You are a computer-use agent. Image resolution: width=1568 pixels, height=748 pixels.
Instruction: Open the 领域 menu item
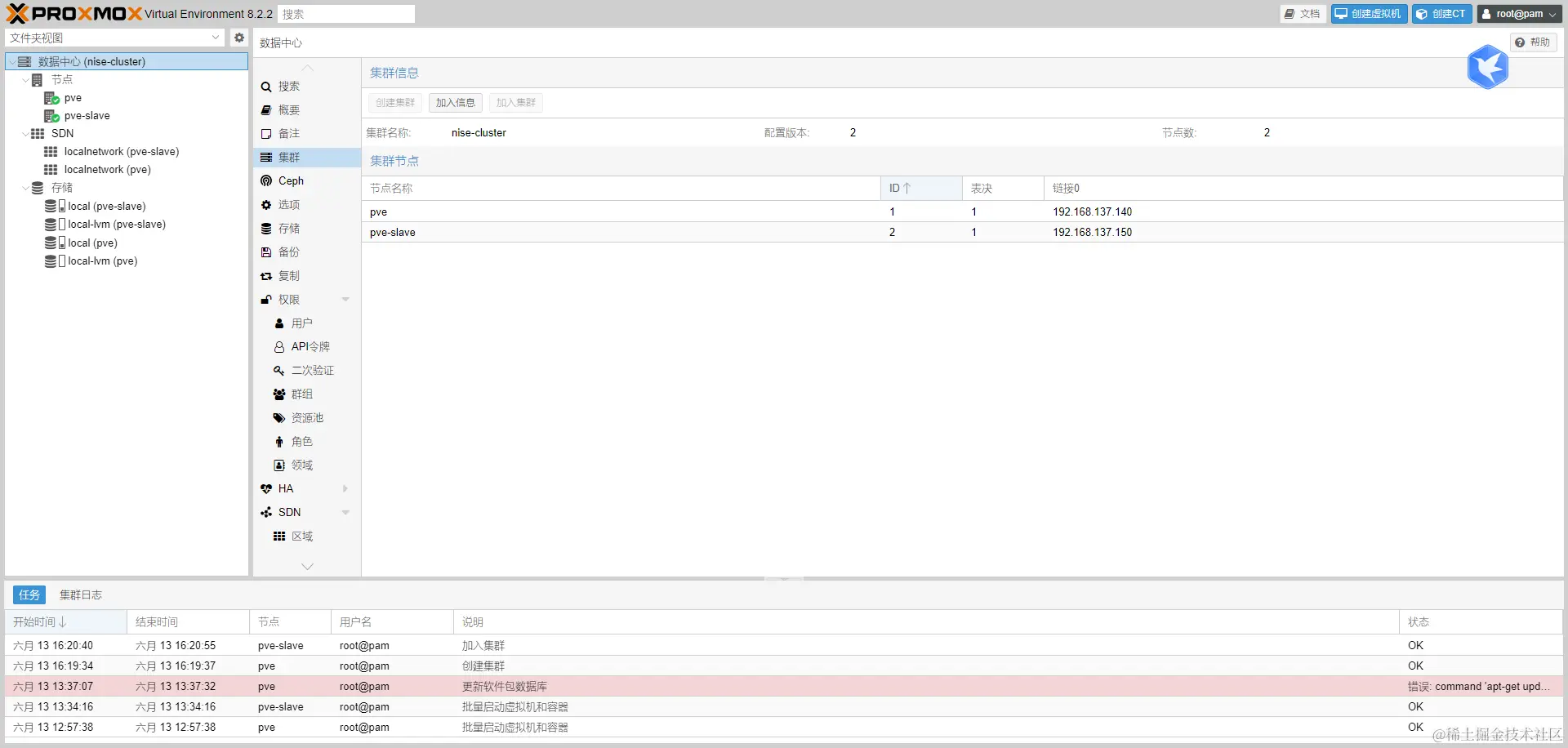pos(307,465)
